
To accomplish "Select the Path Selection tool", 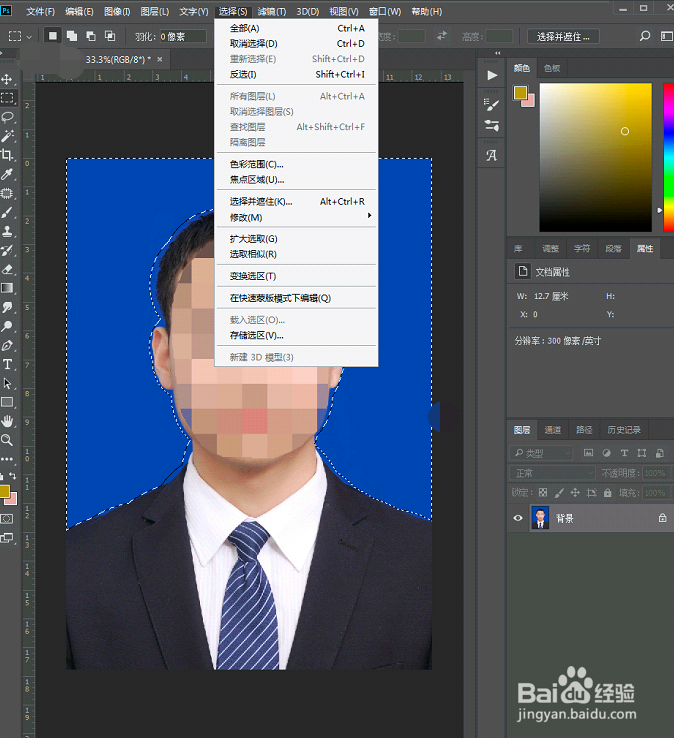I will pyautogui.click(x=7, y=383).
